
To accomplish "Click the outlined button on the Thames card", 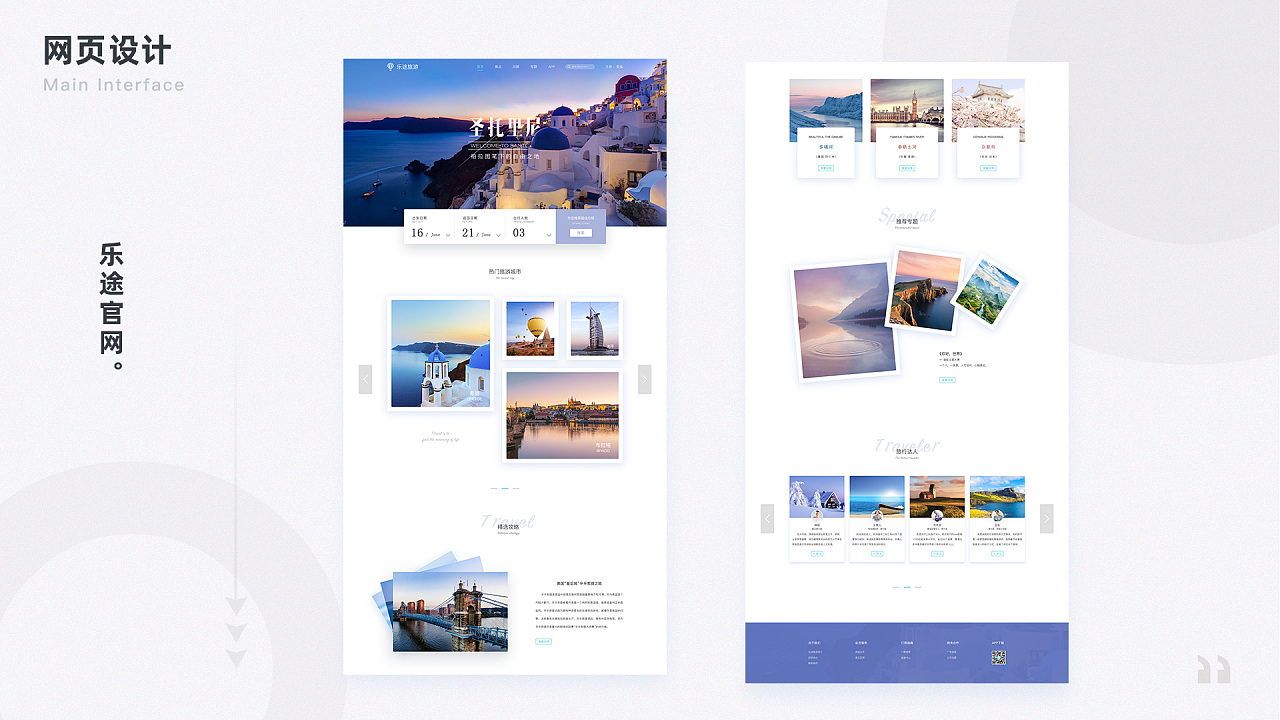I will [907, 168].
